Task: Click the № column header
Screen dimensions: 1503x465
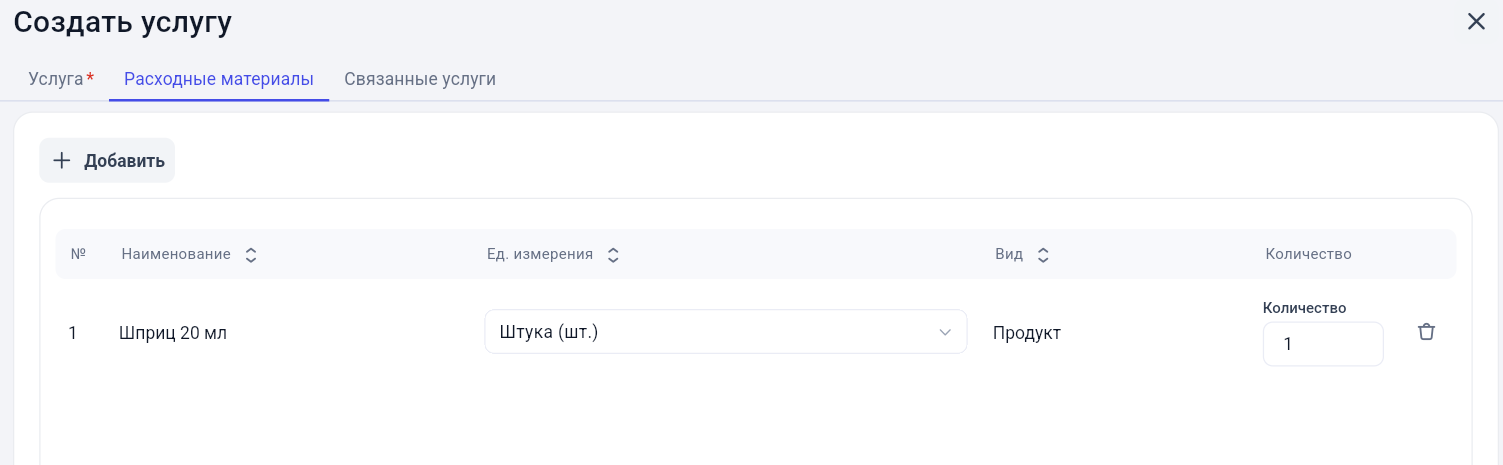Action: pyautogui.click(x=78, y=254)
